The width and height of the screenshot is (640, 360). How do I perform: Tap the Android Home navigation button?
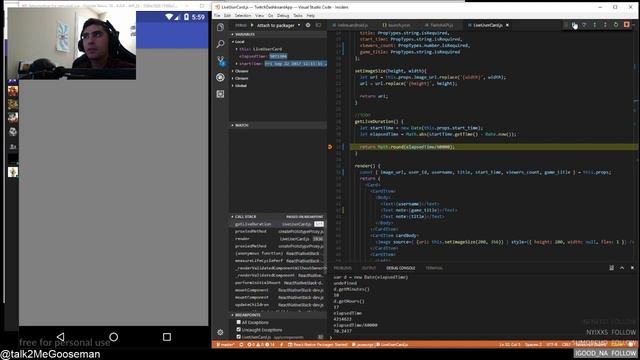click(113, 337)
